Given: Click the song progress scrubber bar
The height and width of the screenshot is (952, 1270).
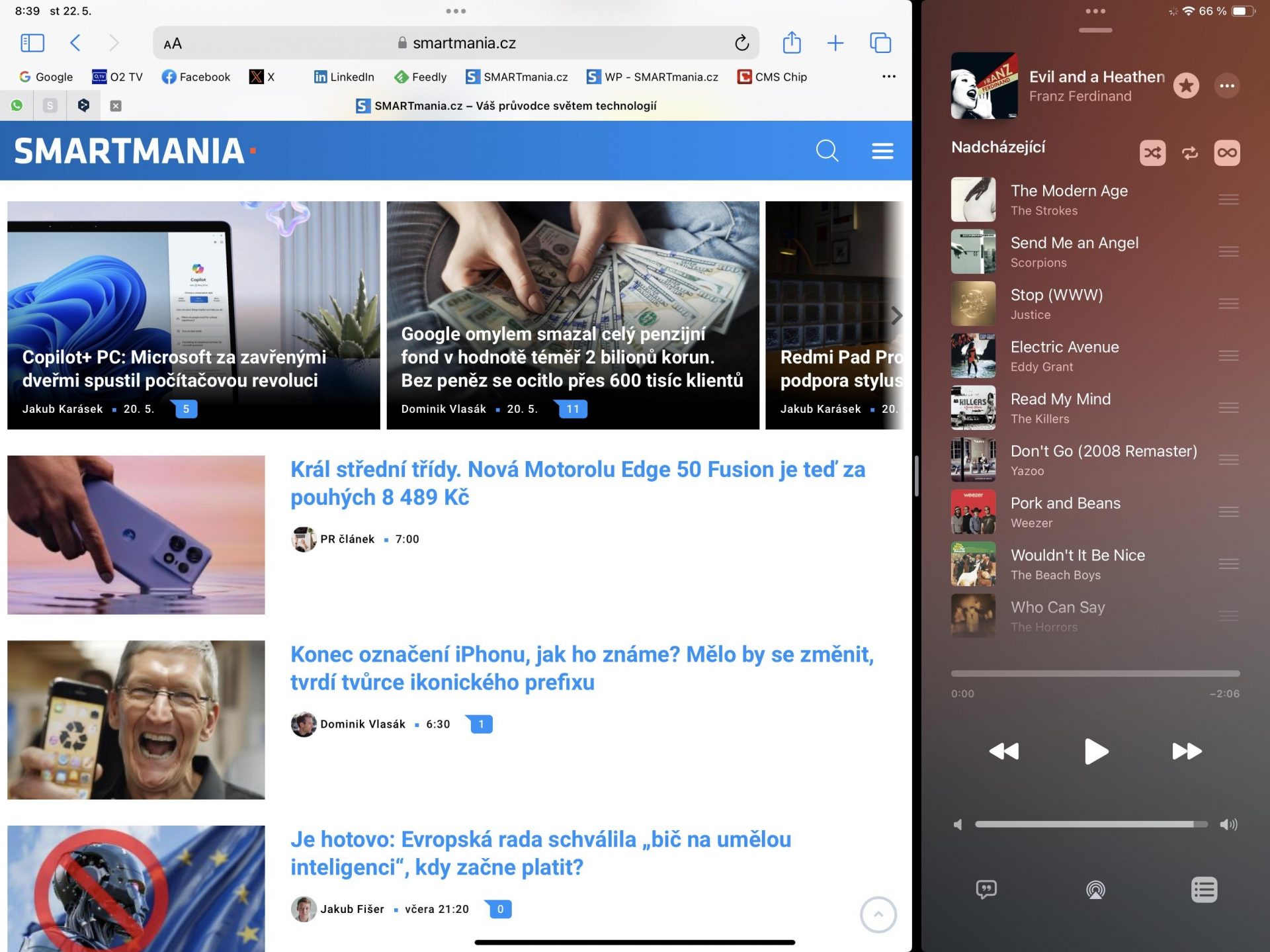Looking at the screenshot, I should coord(1095,673).
